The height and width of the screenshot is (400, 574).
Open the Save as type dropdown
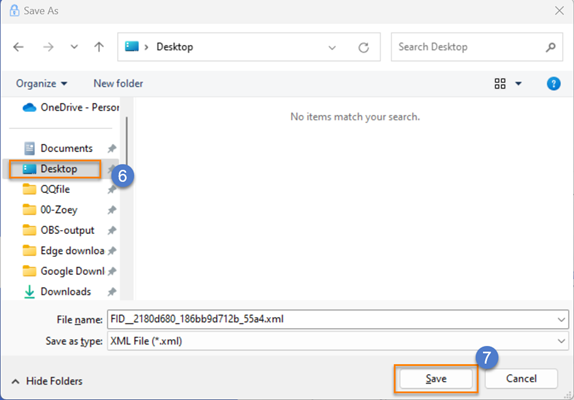[561, 341]
